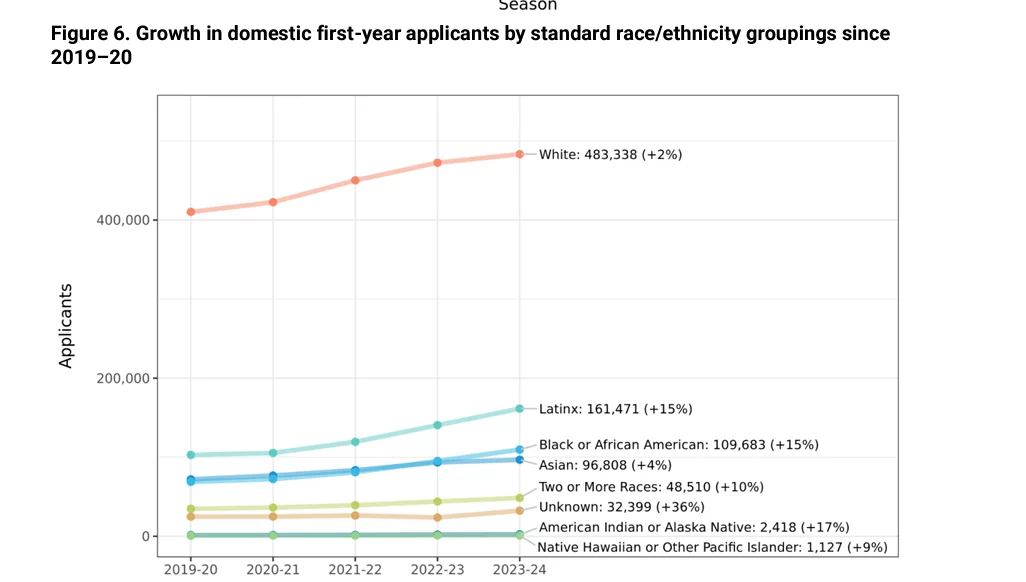Click the 200,000 y-axis tick label
The height and width of the screenshot is (582, 1026).
(123, 378)
